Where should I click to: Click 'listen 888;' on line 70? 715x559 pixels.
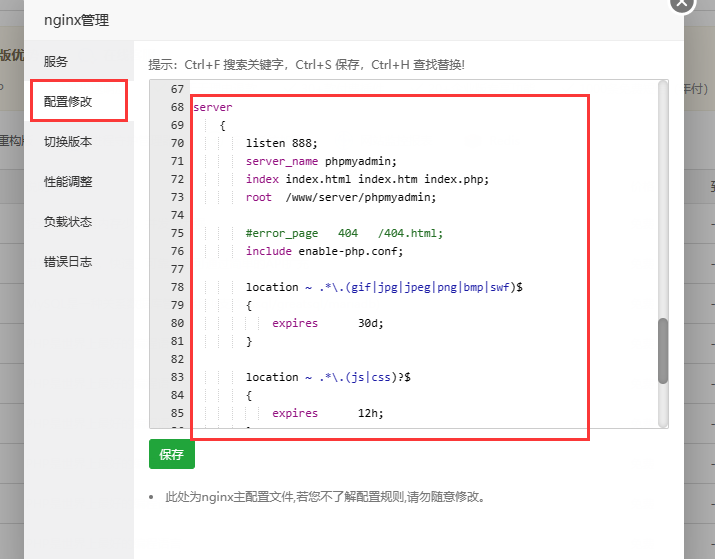pyautogui.click(x=281, y=143)
